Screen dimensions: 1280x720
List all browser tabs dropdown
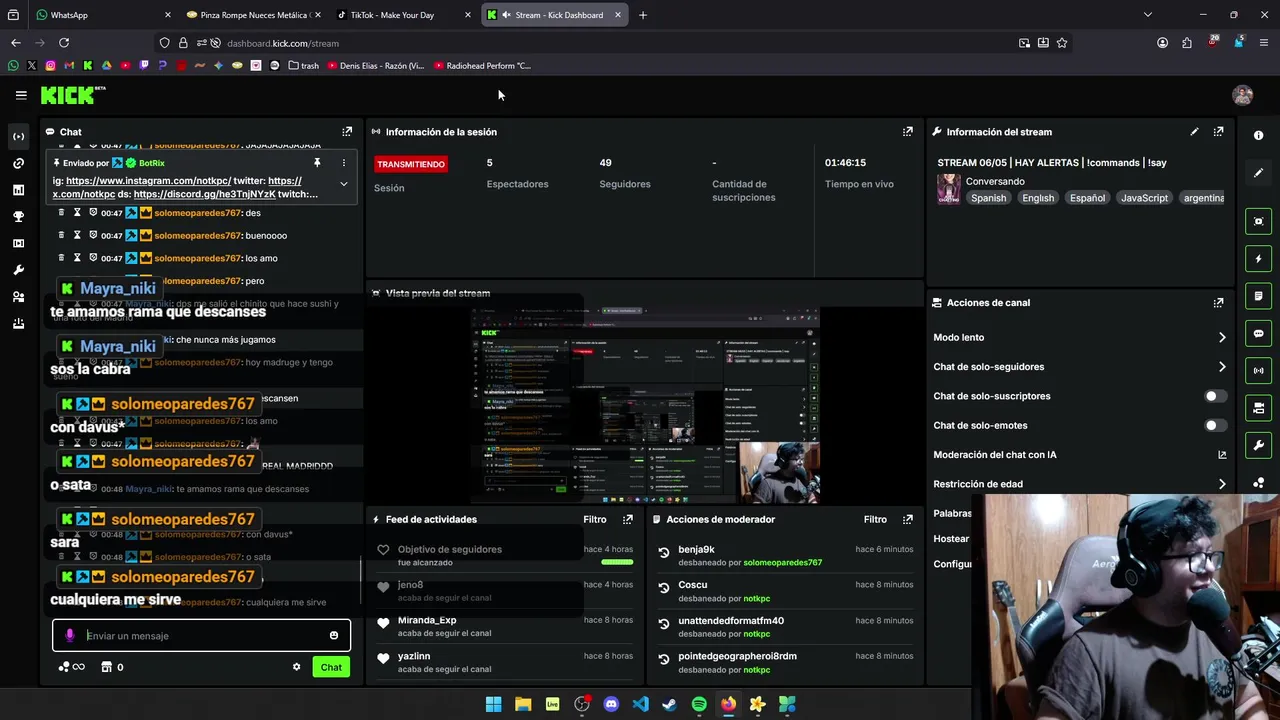tap(1148, 15)
